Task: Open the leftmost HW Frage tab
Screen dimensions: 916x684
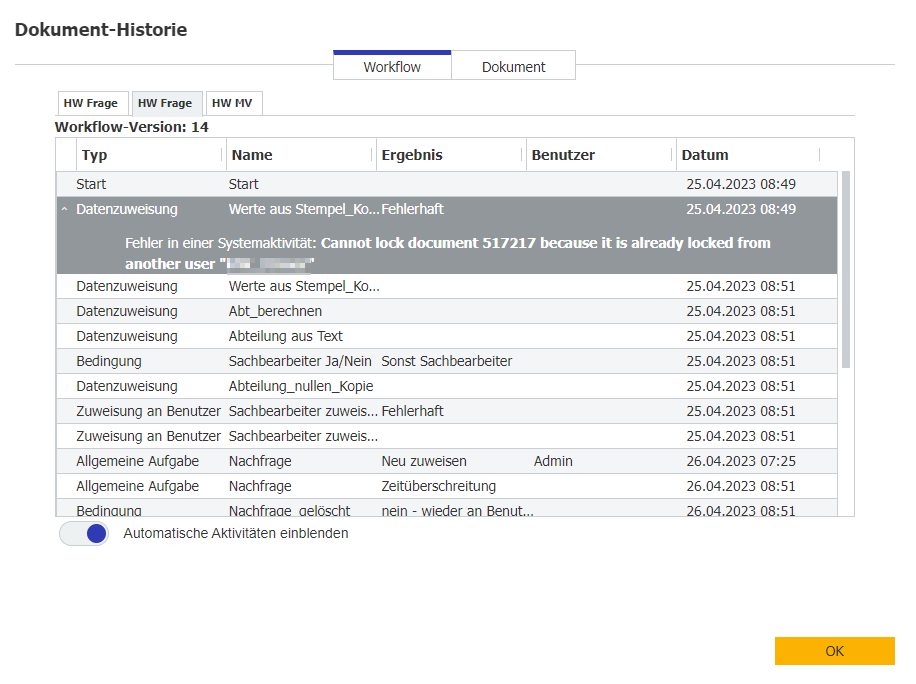Action: click(91, 103)
